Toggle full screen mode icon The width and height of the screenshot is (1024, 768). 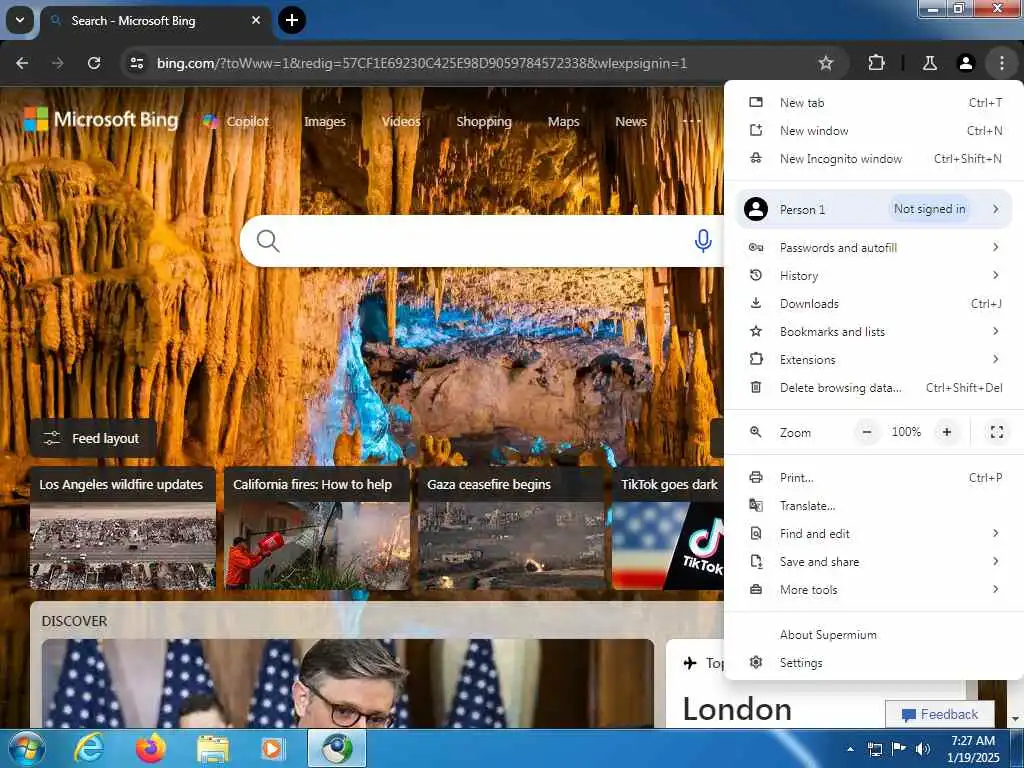click(x=997, y=432)
